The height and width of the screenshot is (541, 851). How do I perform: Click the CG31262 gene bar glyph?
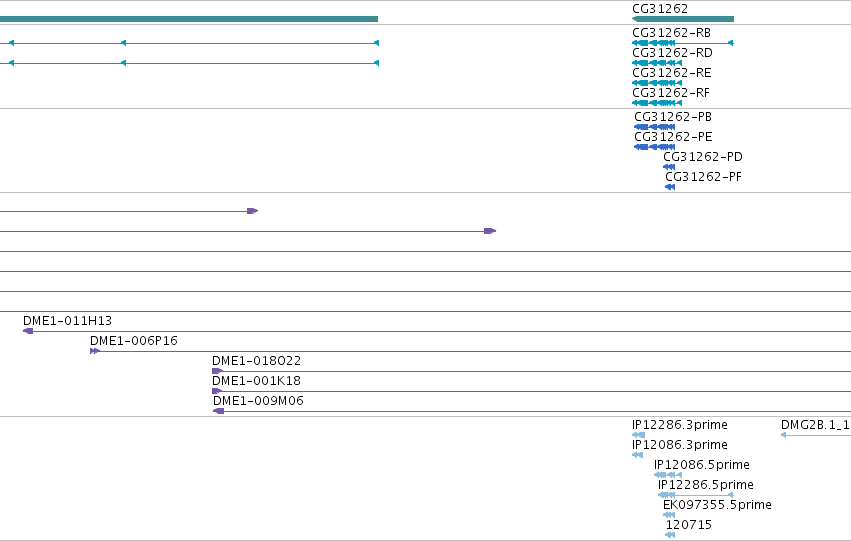click(x=683, y=19)
